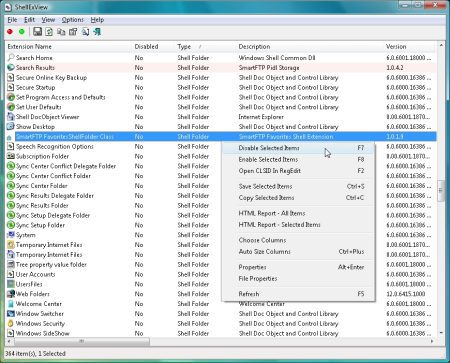Click the Tree property value folder icon
The height and width of the screenshot is (363, 450).
click(x=11, y=265)
